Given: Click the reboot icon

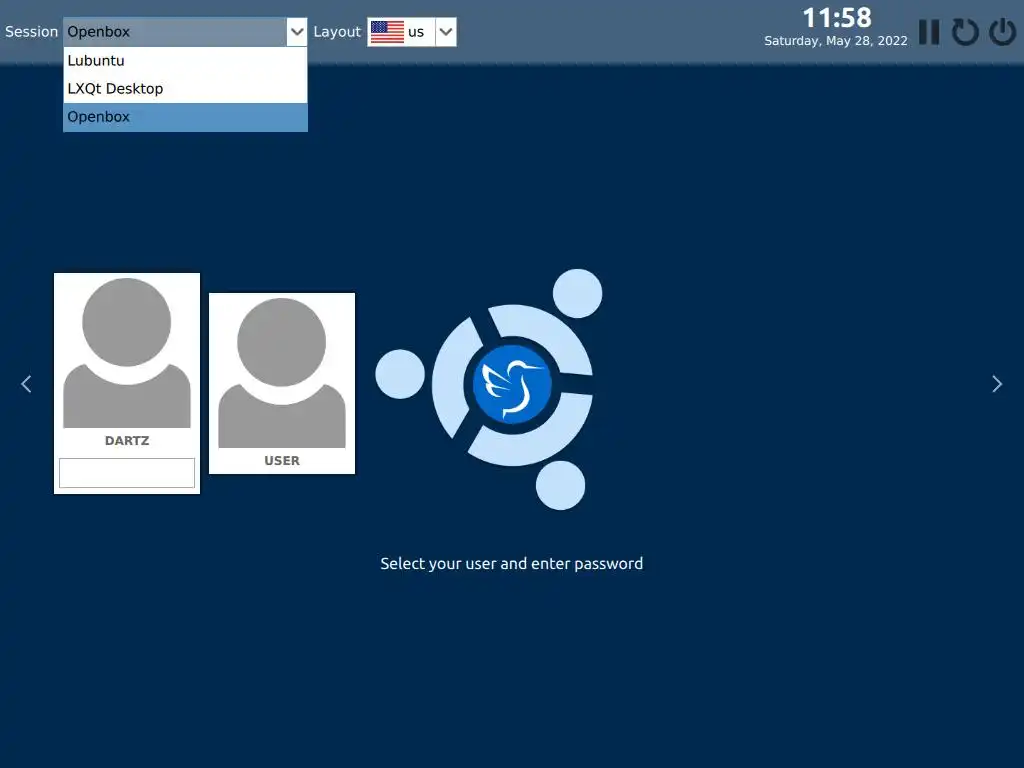Looking at the screenshot, I should tap(965, 32).
